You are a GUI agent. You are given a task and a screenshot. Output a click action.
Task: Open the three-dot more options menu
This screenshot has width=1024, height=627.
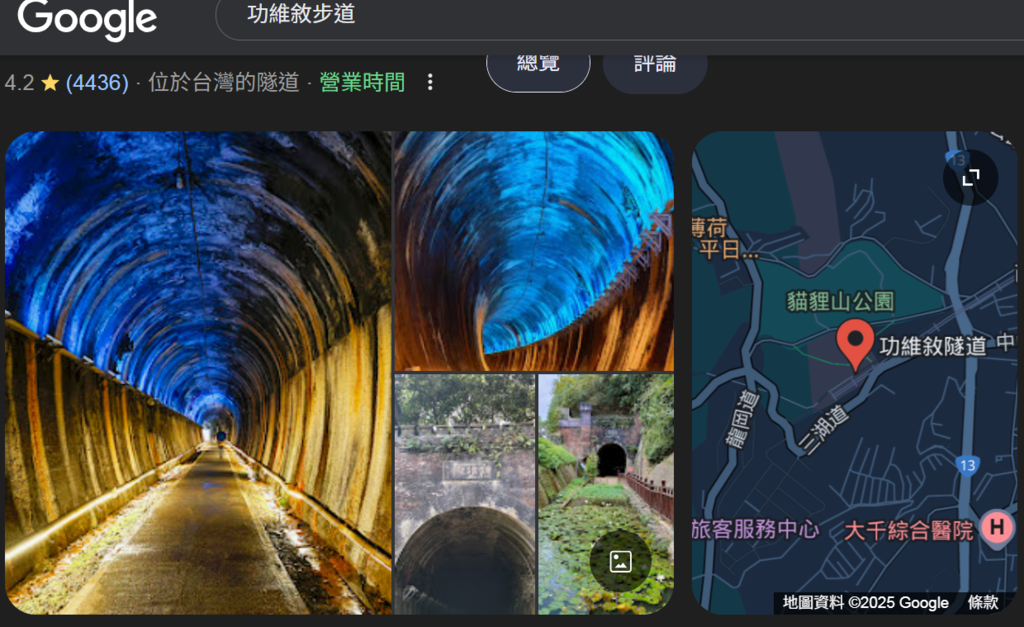coord(430,82)
